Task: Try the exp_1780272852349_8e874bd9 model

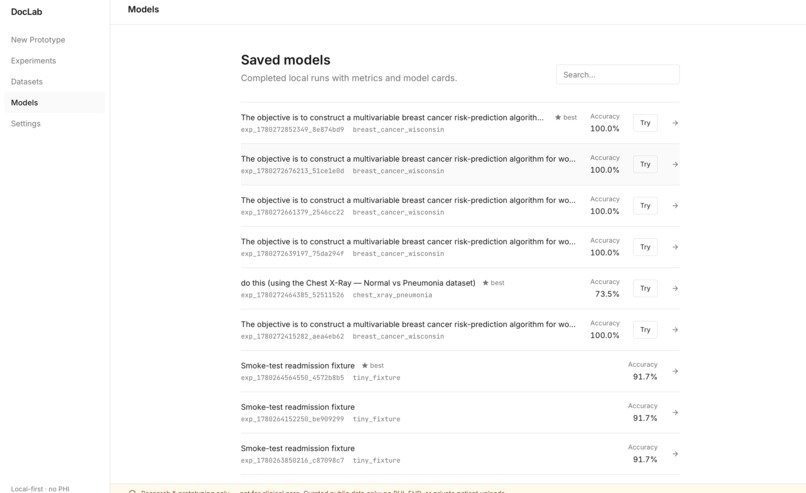Action: pyautogui.click(x=645, y=123)
